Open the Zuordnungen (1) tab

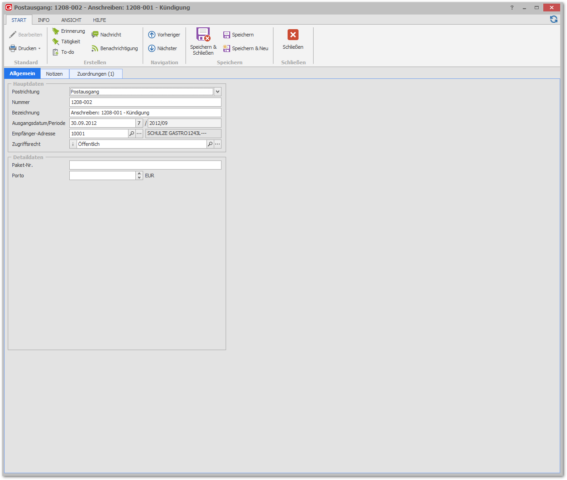click(95, 74)
